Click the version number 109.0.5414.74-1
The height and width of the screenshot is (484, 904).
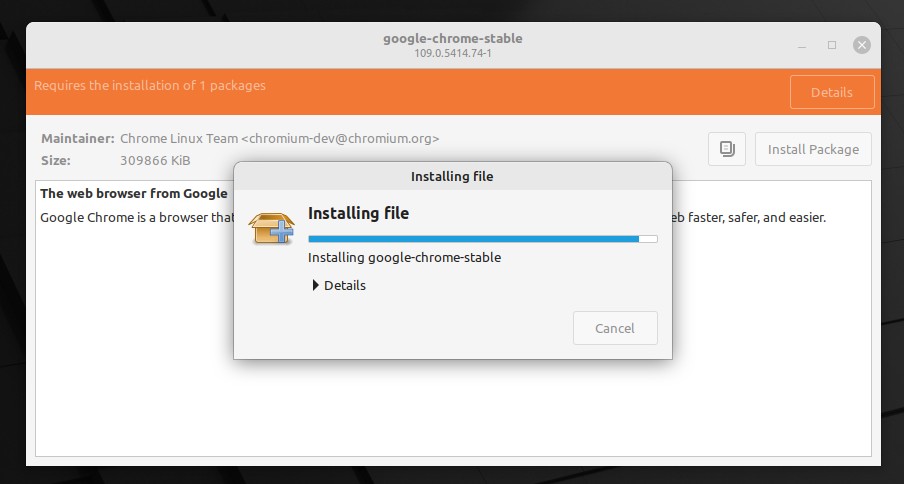point(453,53)
